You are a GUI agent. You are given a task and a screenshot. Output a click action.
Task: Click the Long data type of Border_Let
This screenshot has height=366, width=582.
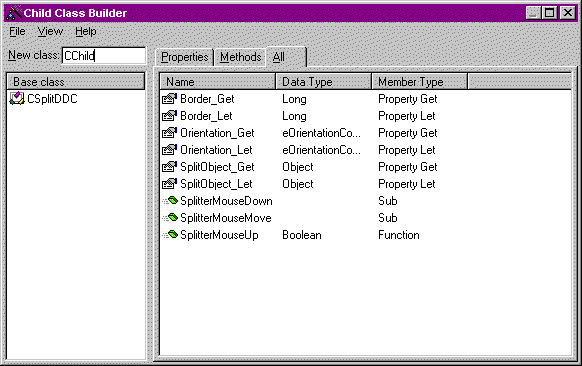coord(294,116)
